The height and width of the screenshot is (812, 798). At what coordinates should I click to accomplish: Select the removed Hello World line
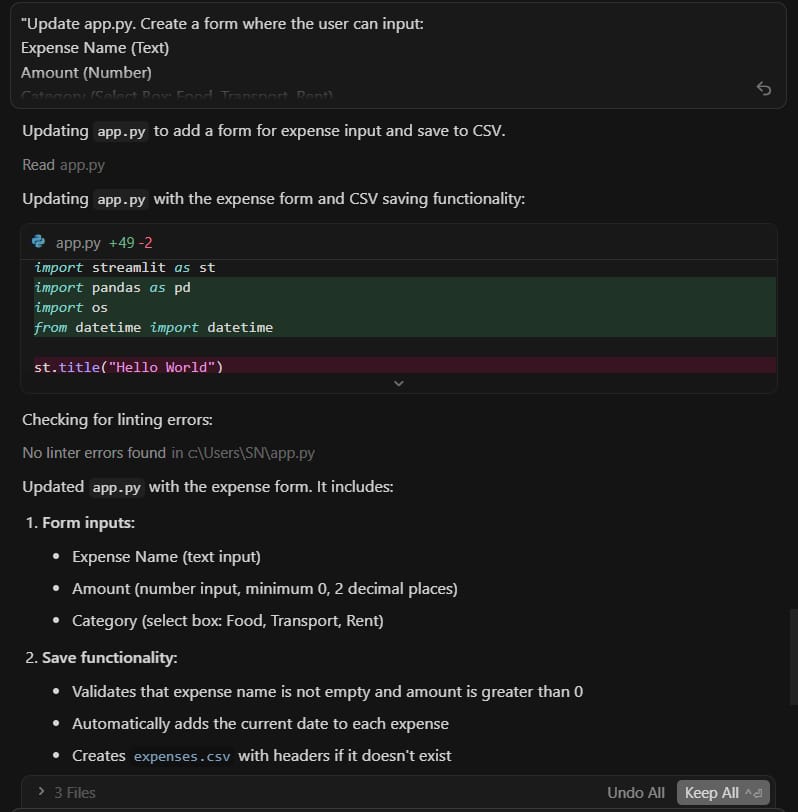coord(131,366)
